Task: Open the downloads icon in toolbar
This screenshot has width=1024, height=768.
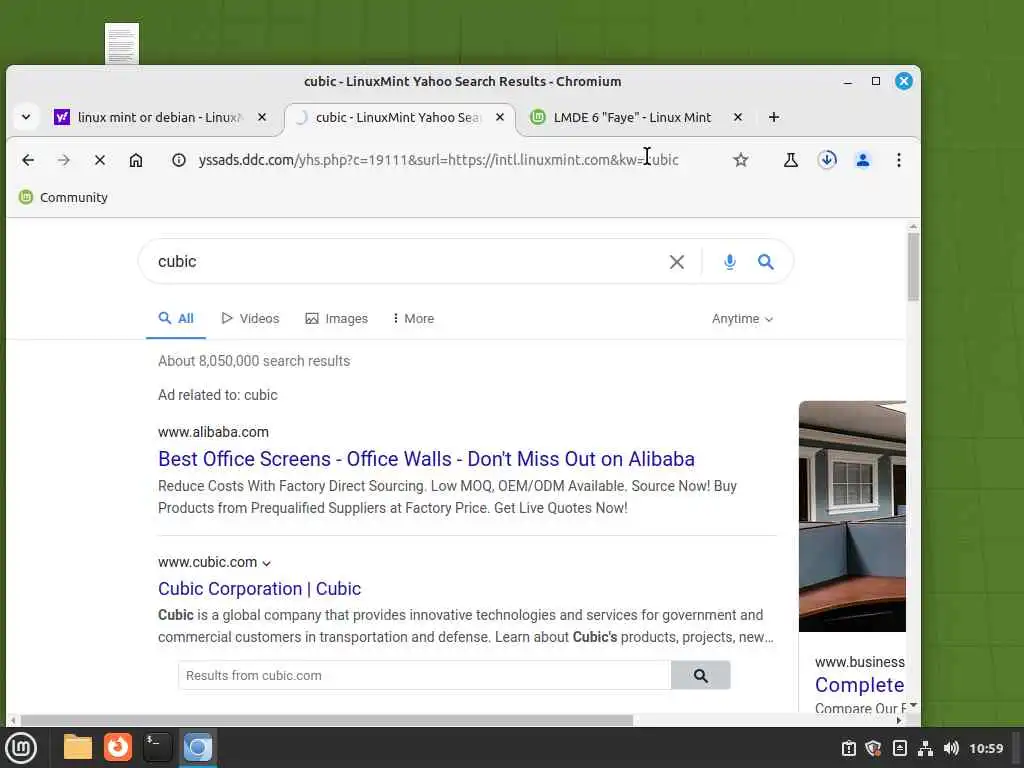Action: tap(827, 160)
